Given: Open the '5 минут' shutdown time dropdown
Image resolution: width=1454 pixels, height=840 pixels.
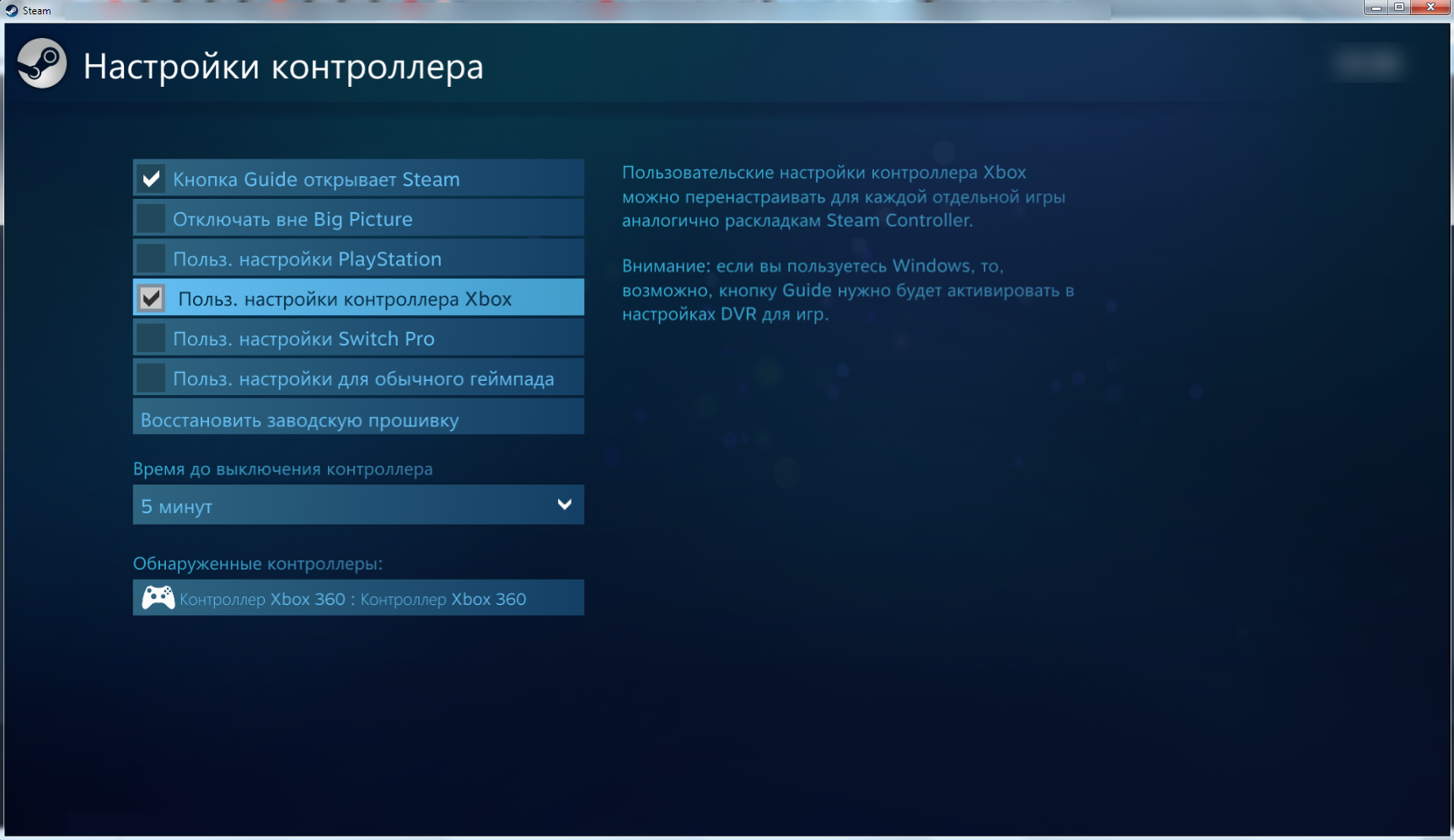Looking at the screenshot, I should tap(358, 505).
